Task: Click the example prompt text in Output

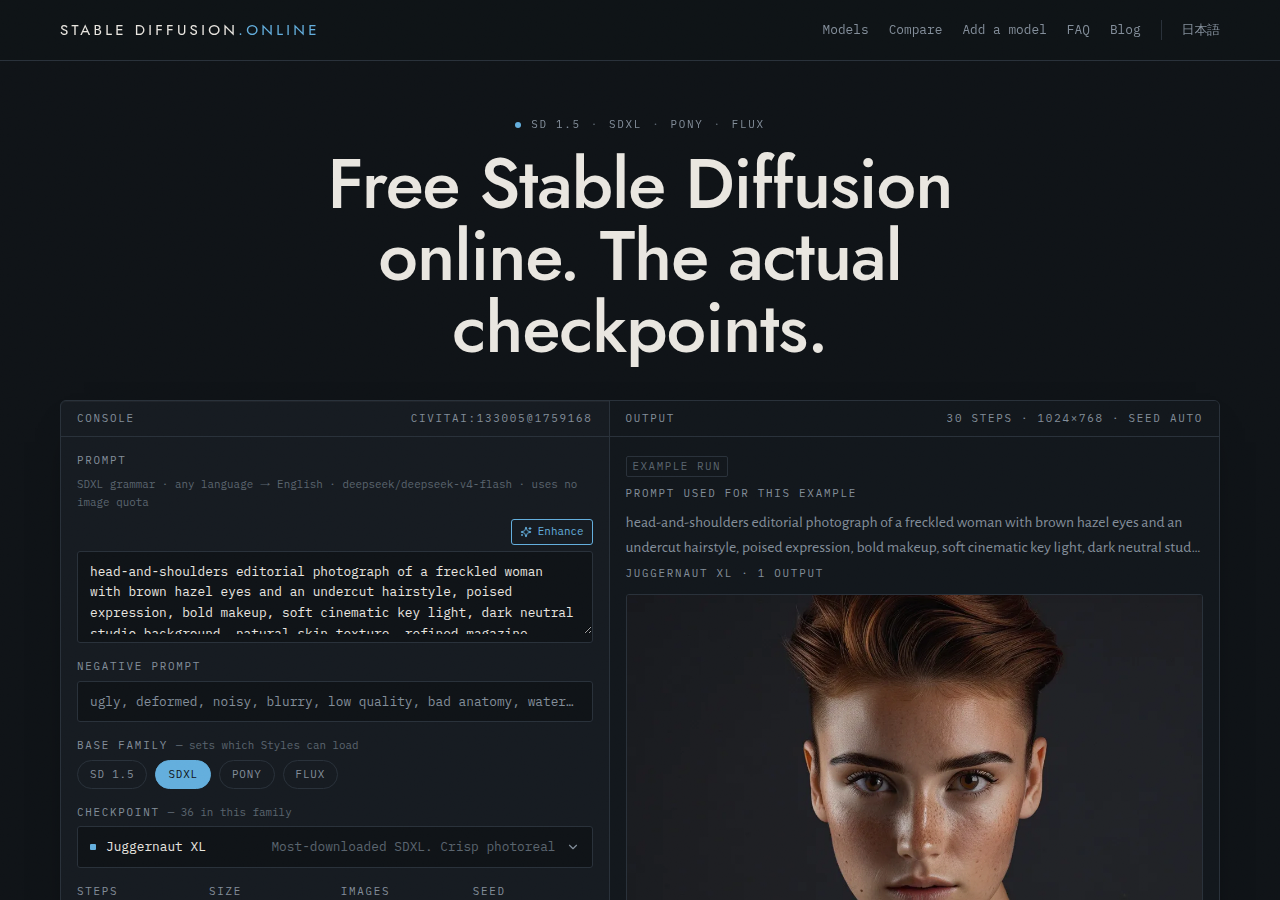Action: coord(914,535)
